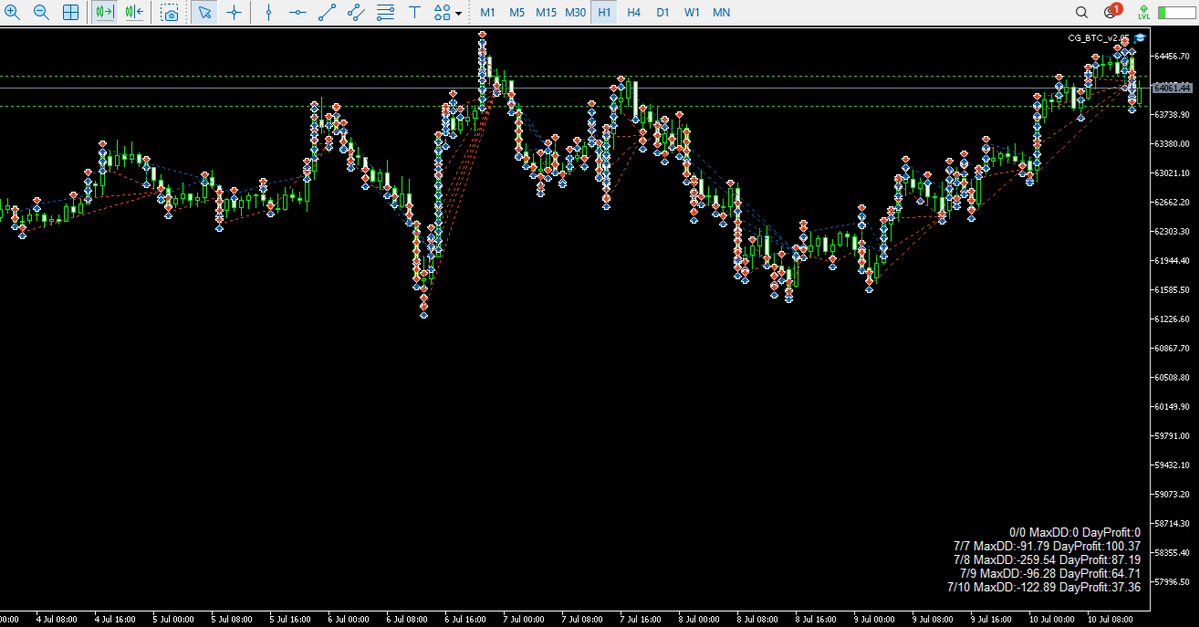Click the 63380.00 price scale label
The image size is (1199, 627).
[x=1171, y=144]
